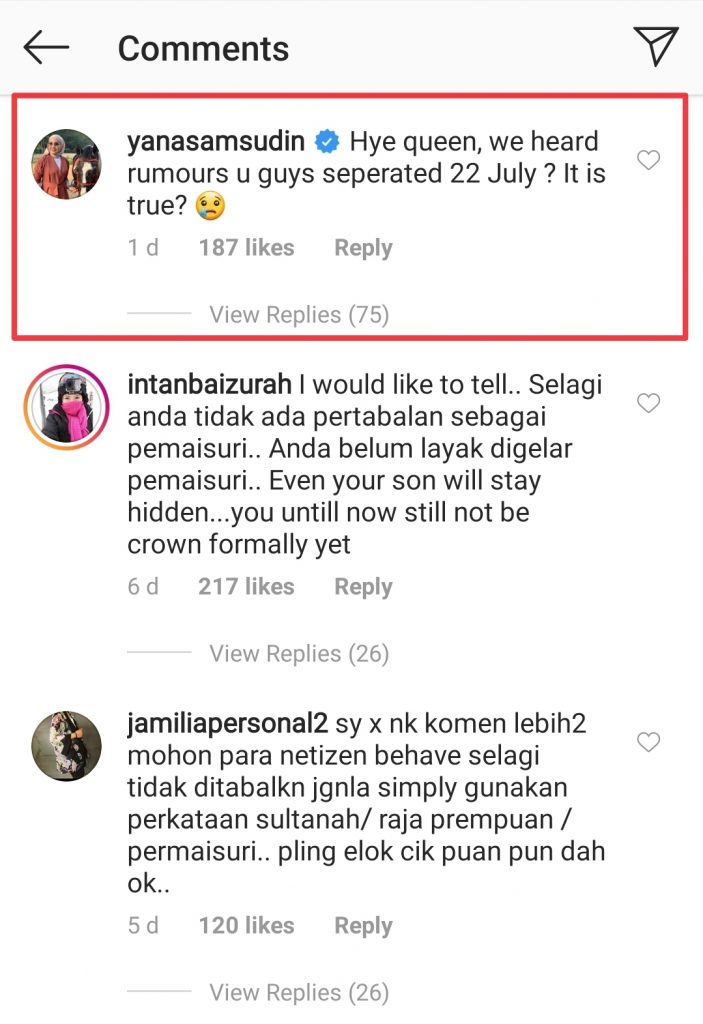
Task: View the 217 likes list
Action: pos(246,586)
